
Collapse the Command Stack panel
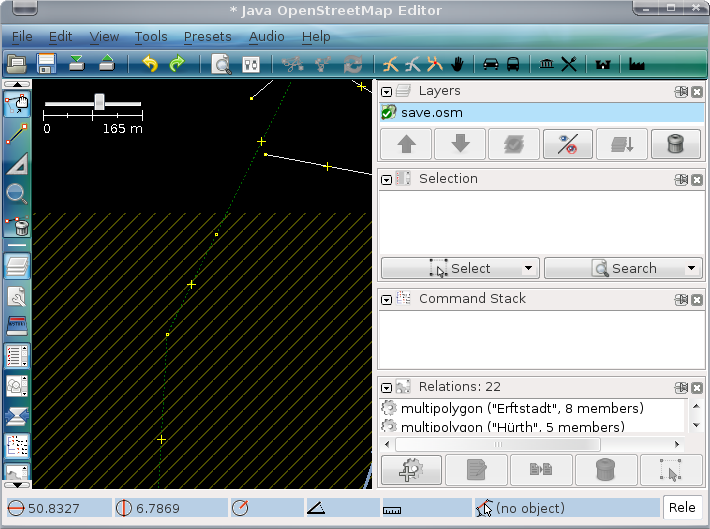tap(387, 299)
